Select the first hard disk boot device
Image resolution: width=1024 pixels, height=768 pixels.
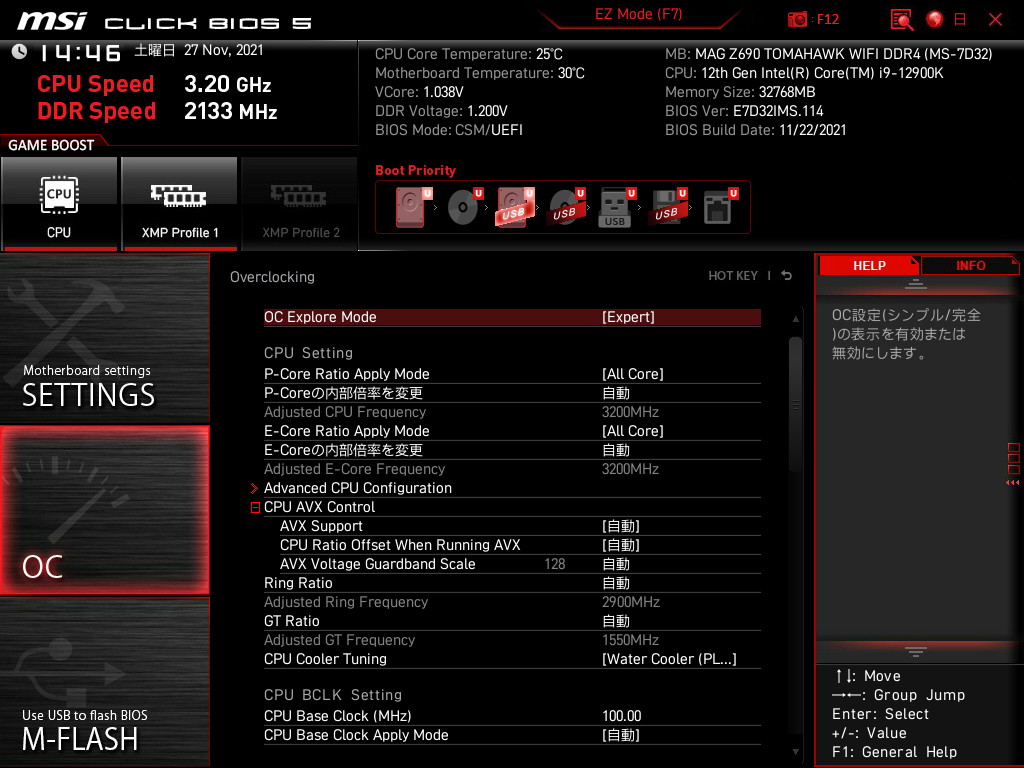tap(413, 207)
